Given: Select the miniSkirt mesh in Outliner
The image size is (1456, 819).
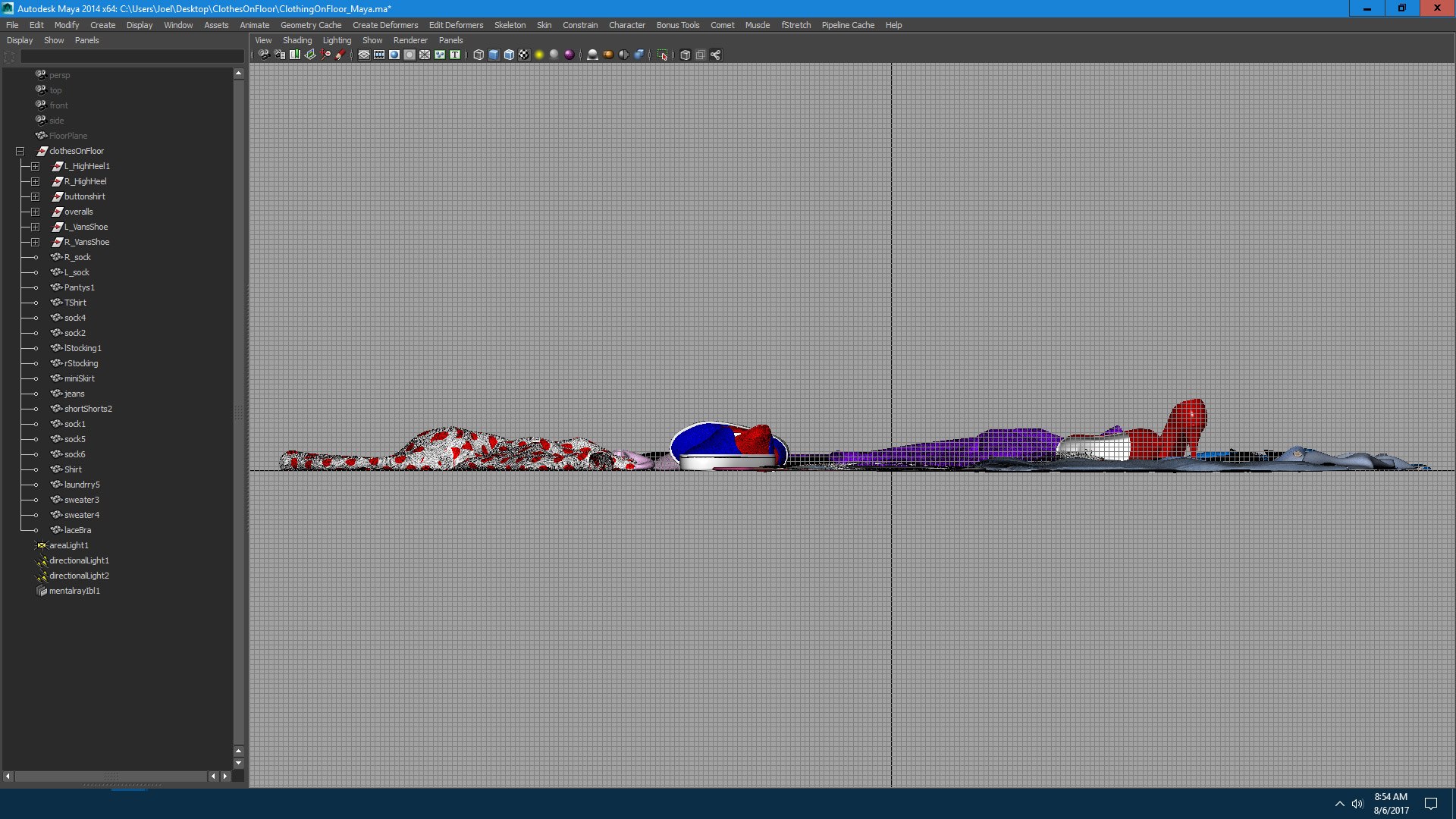Looking at the screenshot, I should (80, 378).
